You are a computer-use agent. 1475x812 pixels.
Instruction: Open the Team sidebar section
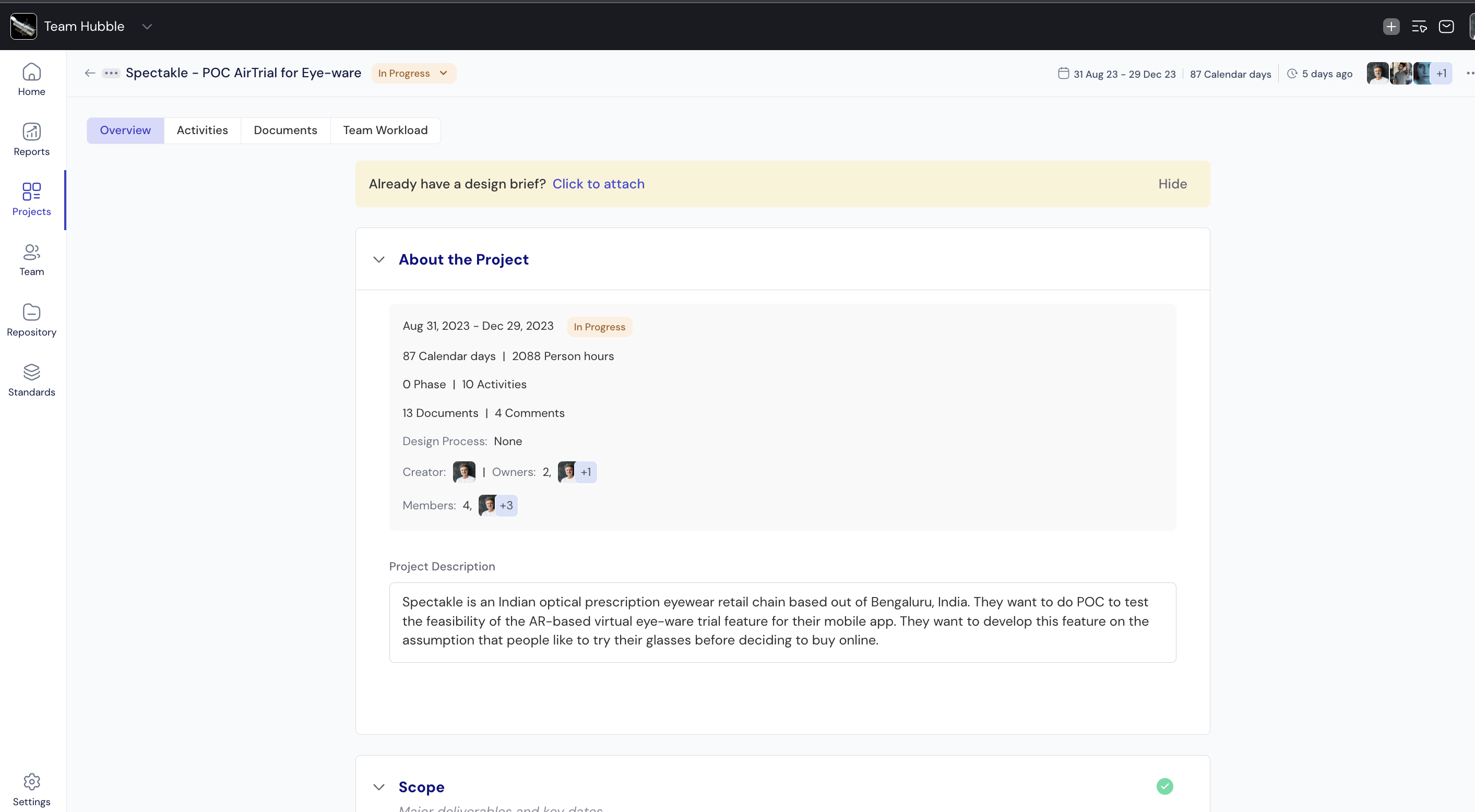point(31,259)
